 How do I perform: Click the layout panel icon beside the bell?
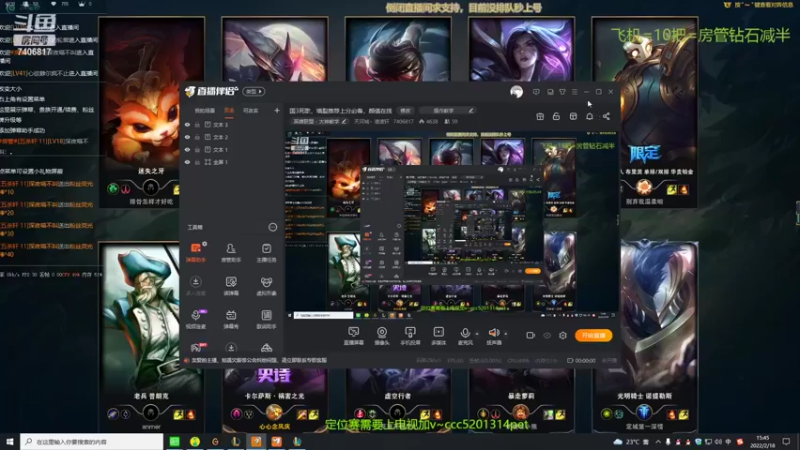(x=573, y=116)
